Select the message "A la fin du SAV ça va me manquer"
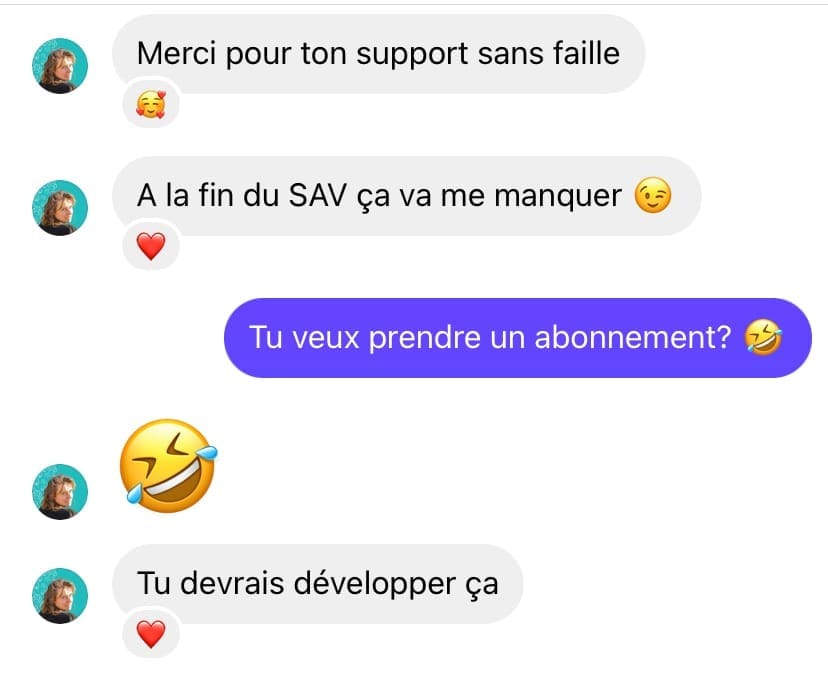This screenshot has height=676, width=828. (x=407, y=196)
